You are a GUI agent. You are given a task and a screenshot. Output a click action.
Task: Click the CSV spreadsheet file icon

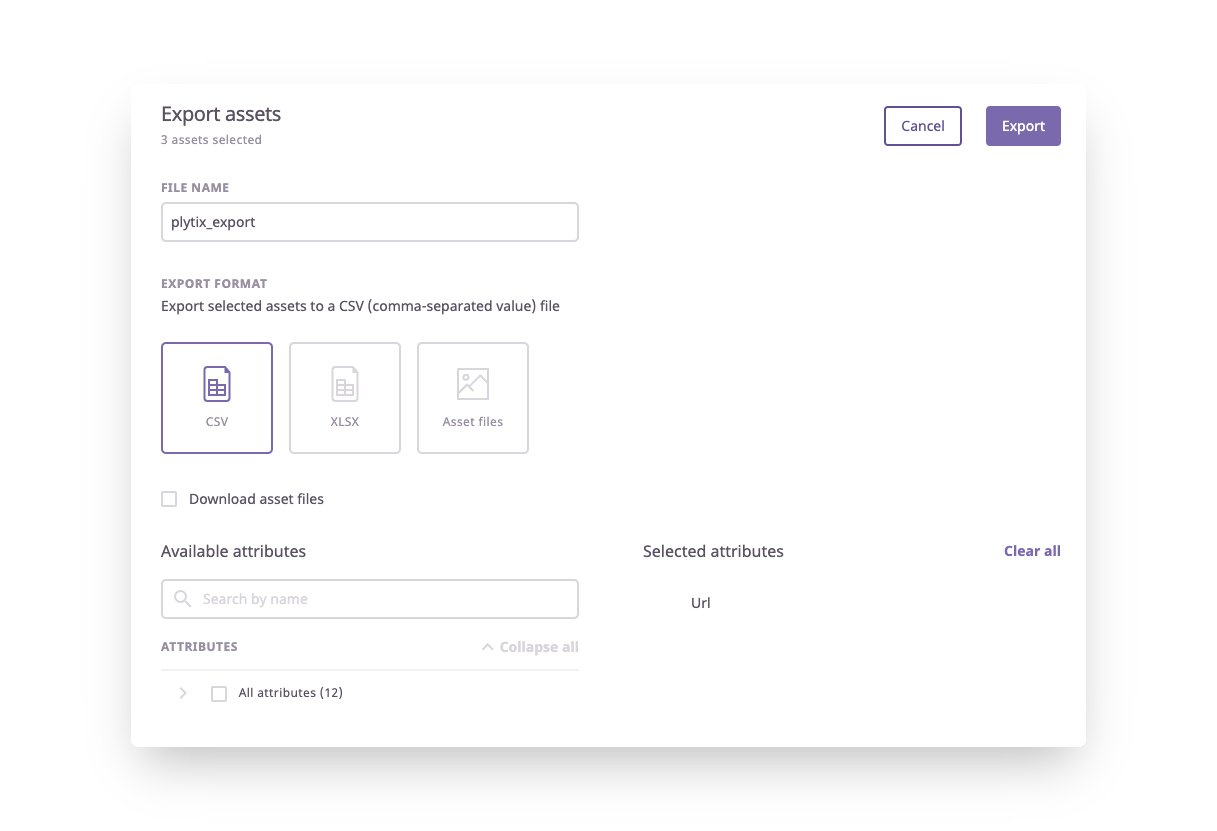(x=217, y=384)
